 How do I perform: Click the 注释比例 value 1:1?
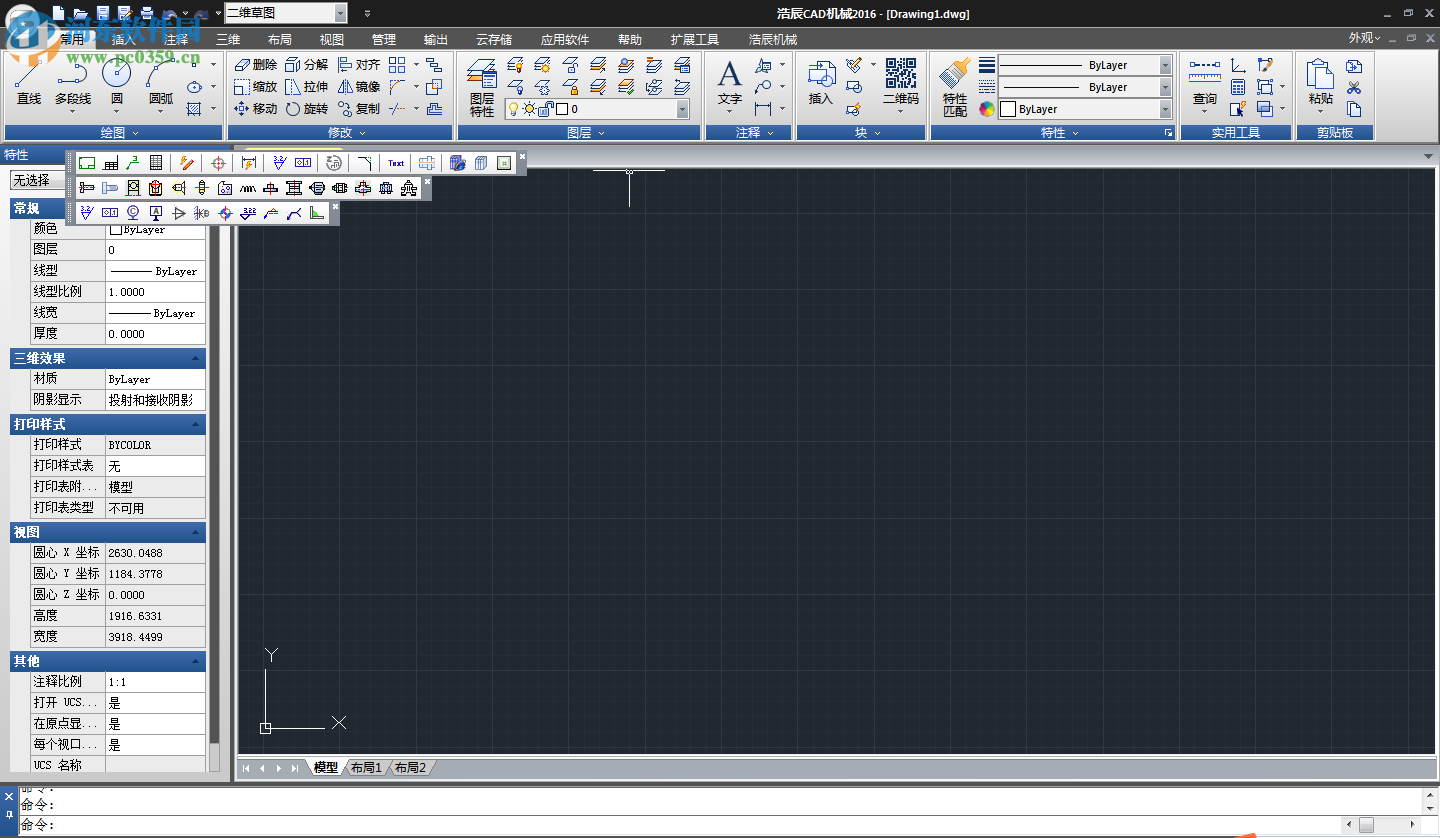click(x=155, y=682)
